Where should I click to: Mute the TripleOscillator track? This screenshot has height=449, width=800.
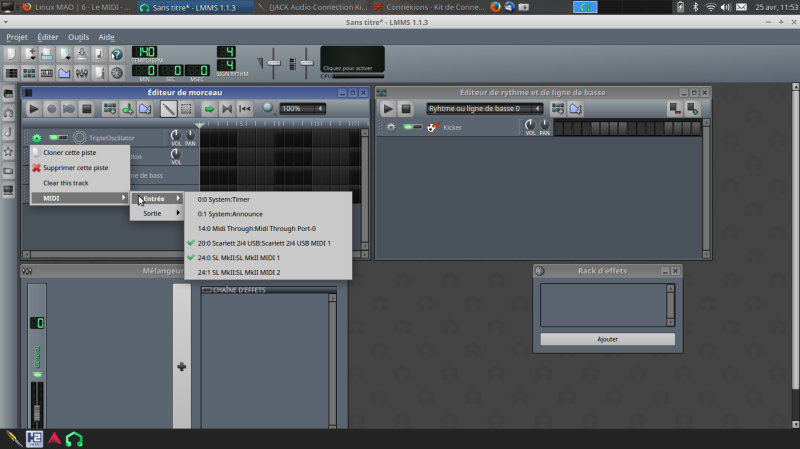tap(53, 138)
